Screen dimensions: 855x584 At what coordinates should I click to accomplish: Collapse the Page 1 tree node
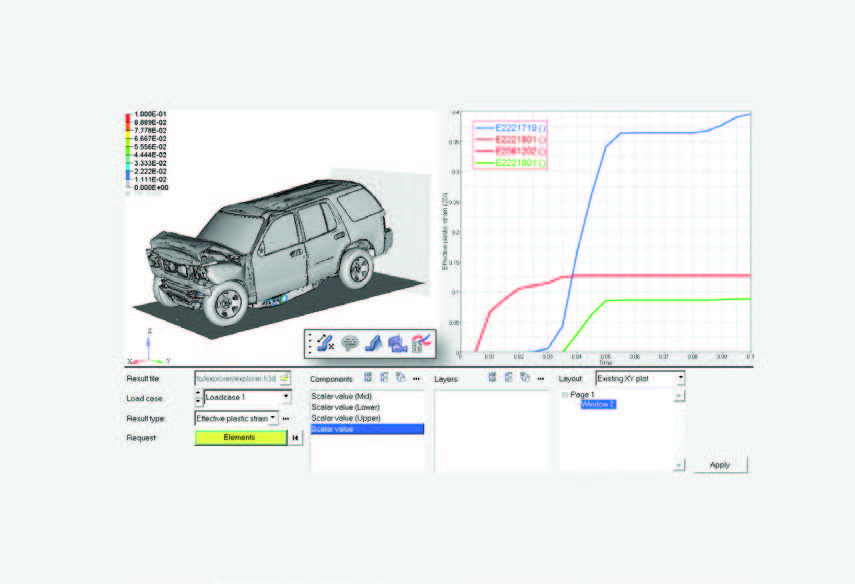click(564, 395)
